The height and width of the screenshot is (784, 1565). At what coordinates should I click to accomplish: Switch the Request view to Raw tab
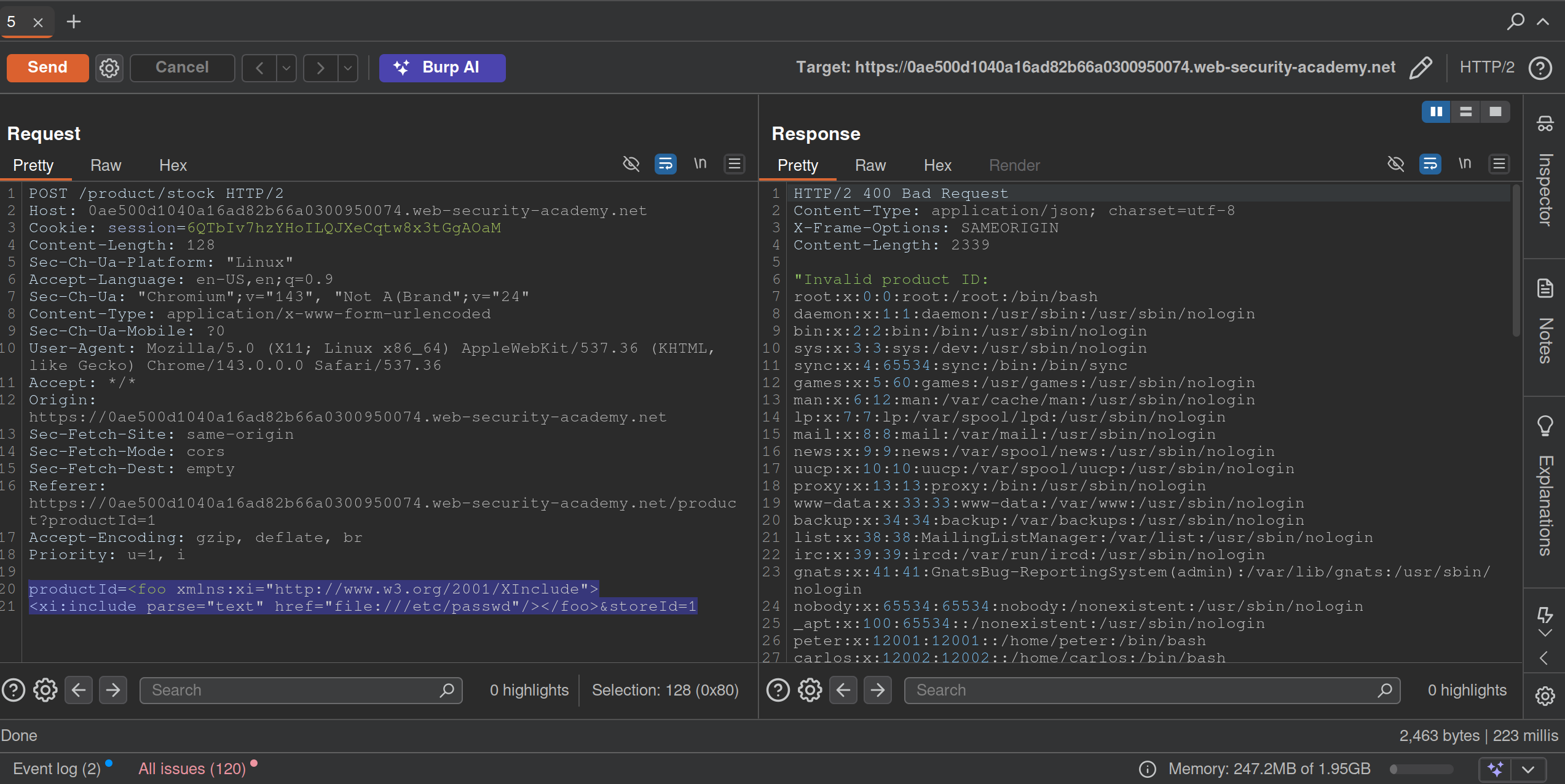coord(106,165)
